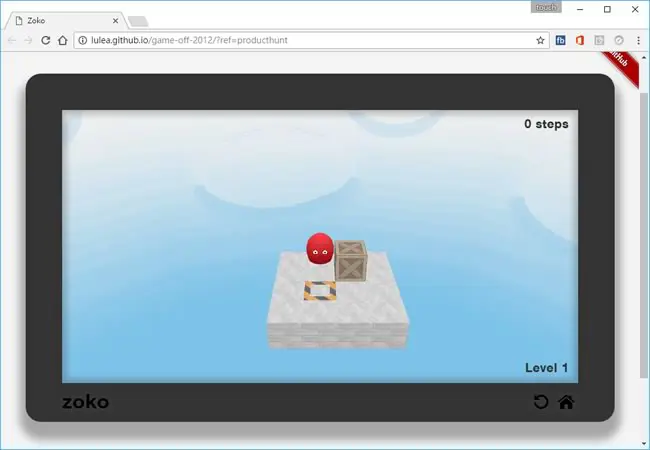Reload the page
The image size is (650, 450).
[46, 40]
